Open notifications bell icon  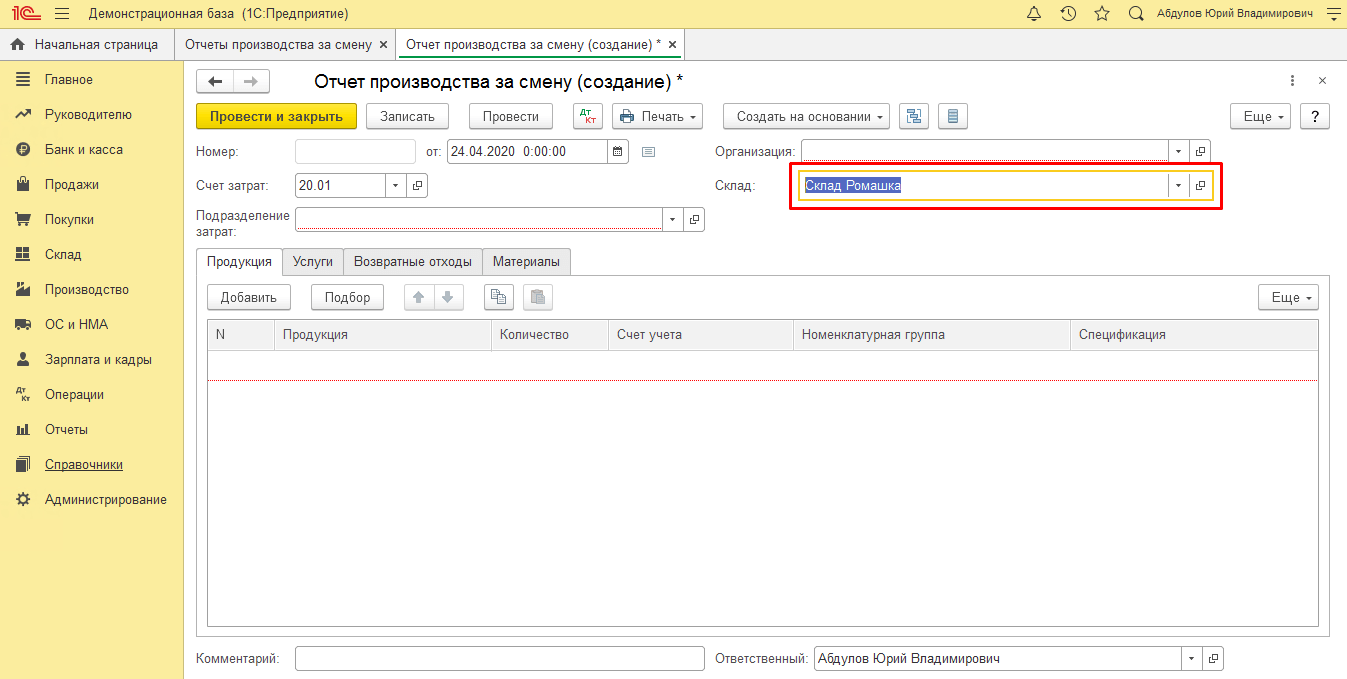(1034, 14)
